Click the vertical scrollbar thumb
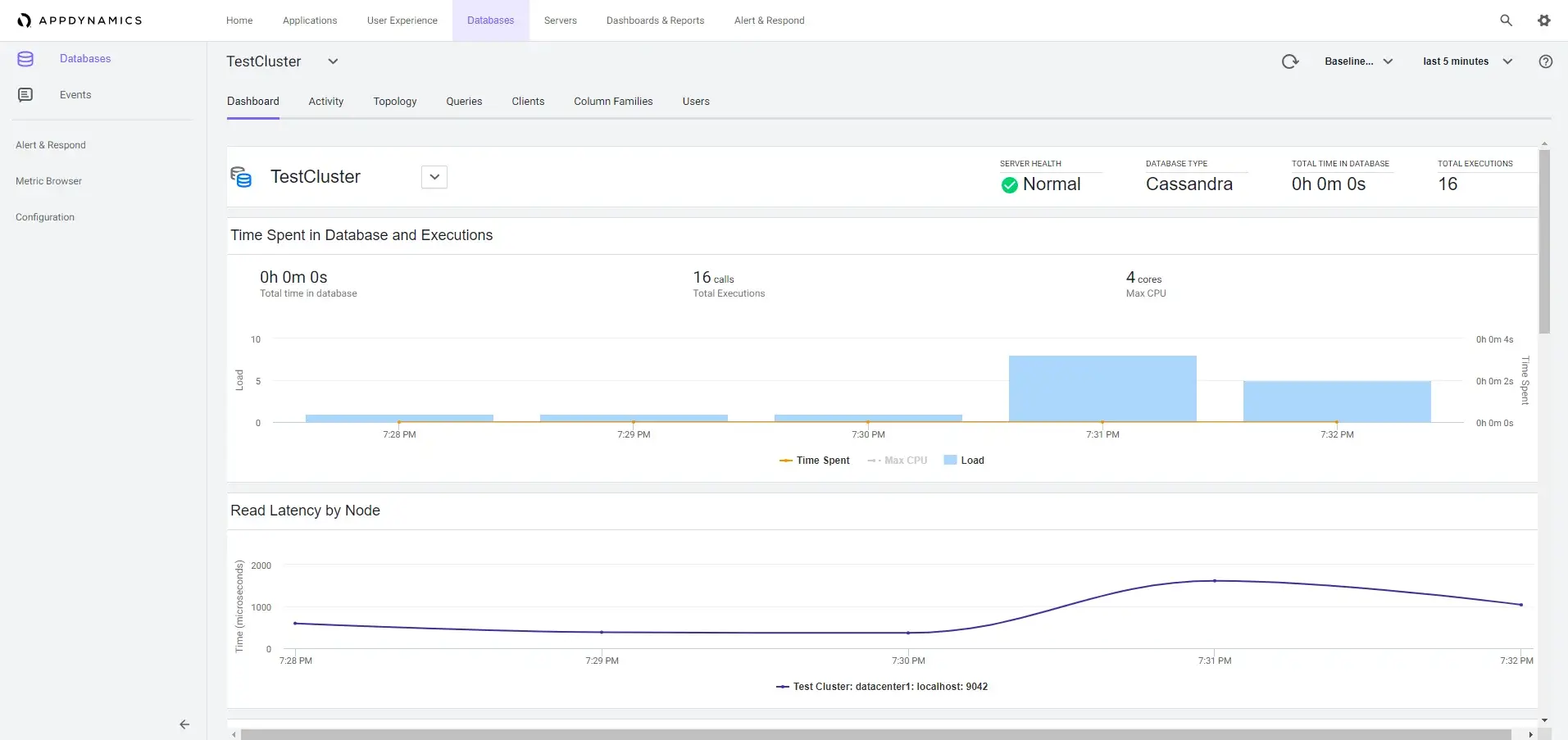Screen dimensions: 1568x740 click(x=1544, y=242)
